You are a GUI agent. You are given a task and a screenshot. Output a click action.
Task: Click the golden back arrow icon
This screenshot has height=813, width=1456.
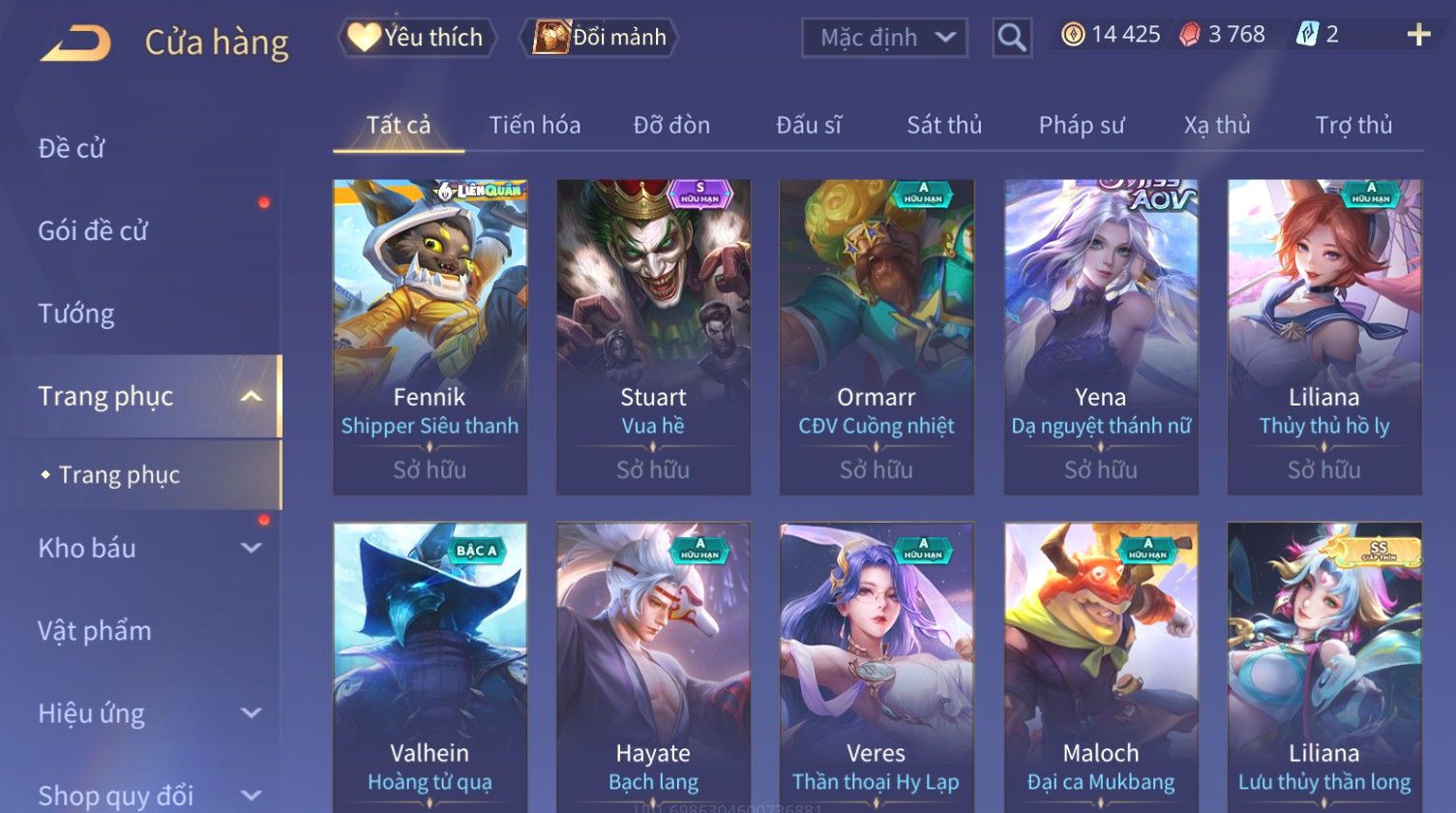pos(74,44)
